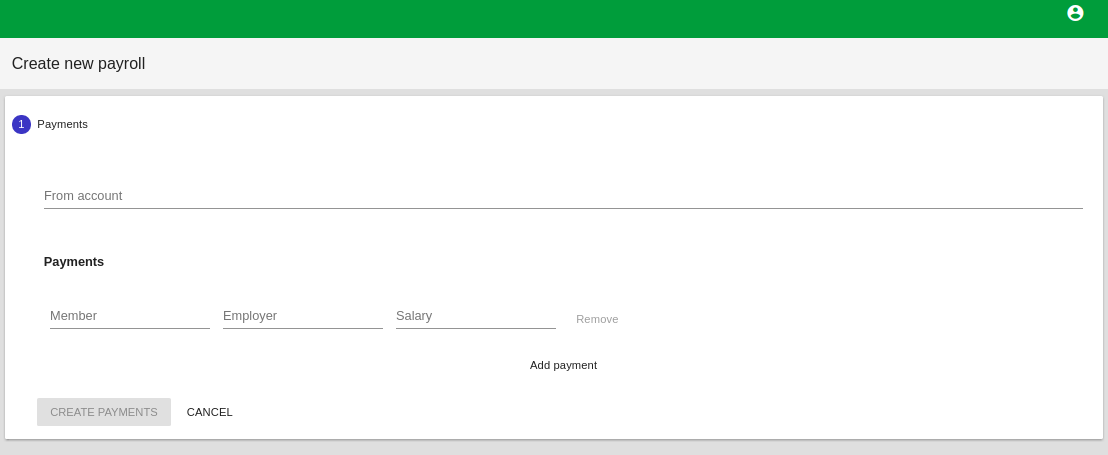Click the Payments step label

tap(62, 124)
